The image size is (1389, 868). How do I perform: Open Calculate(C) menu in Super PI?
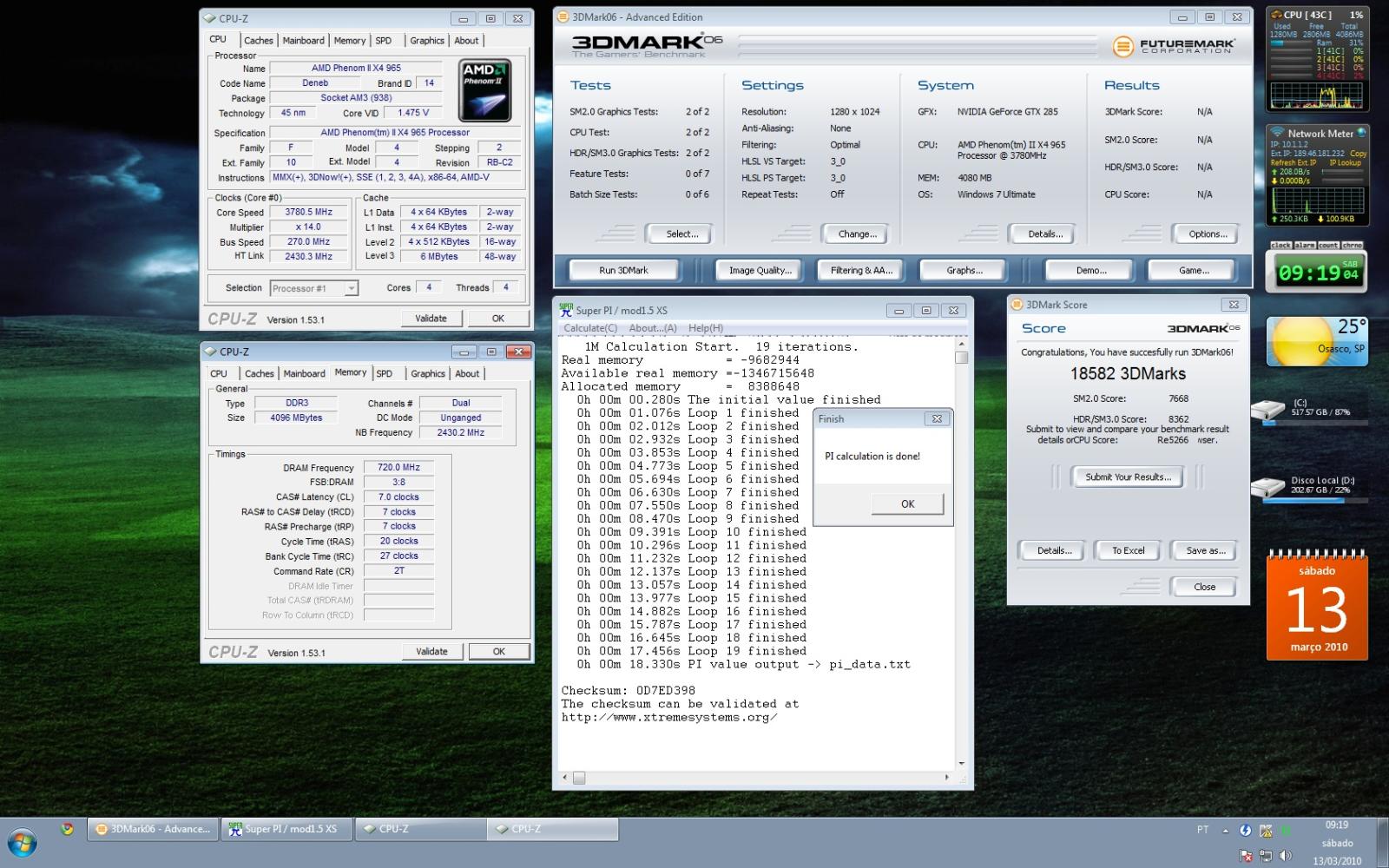(x=590, y=328)
